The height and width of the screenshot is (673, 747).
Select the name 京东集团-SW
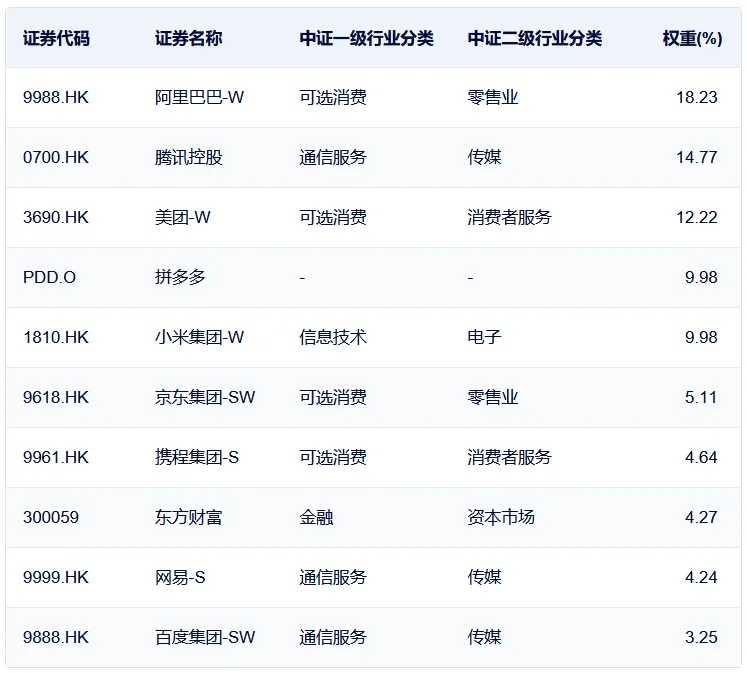click(205, 398)
